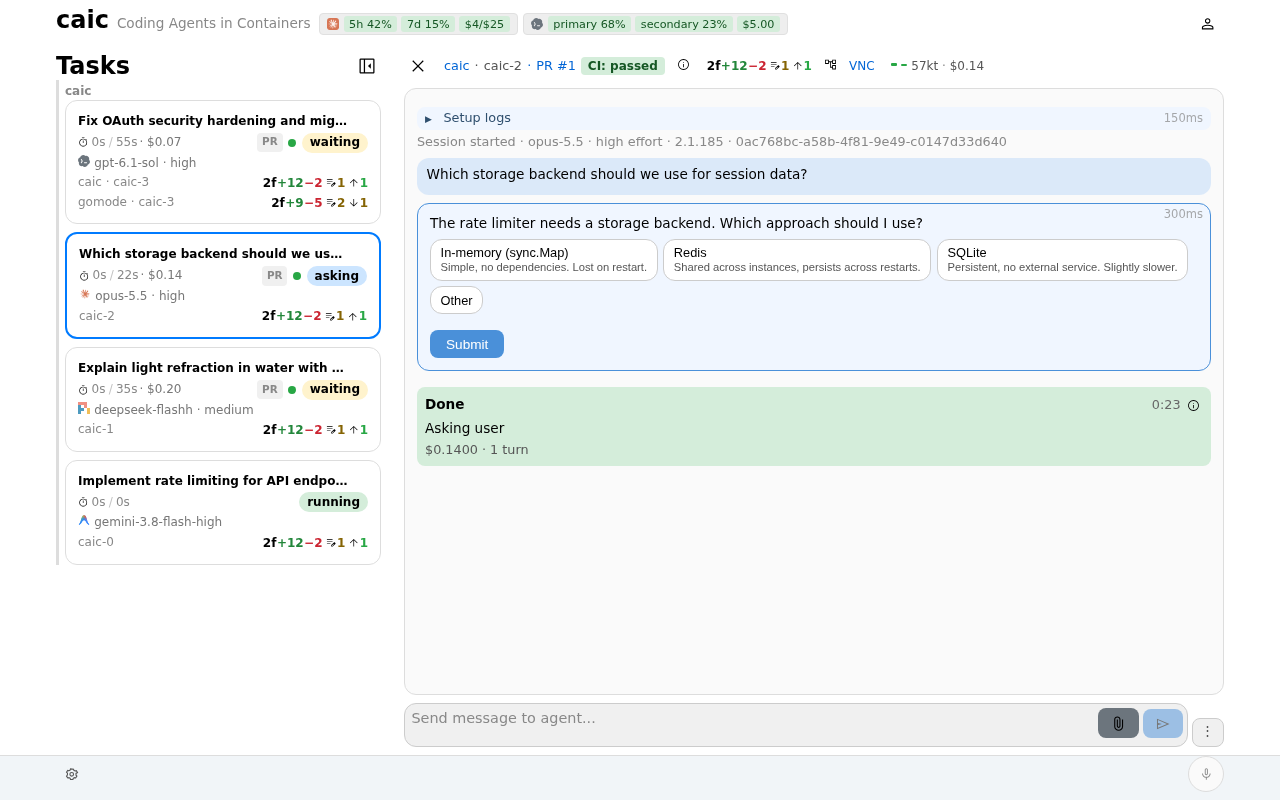The width and height of the screenshot is (1280, 800).
Task: Click the info icon next to CI passed
Action: [x=683, y=65]
